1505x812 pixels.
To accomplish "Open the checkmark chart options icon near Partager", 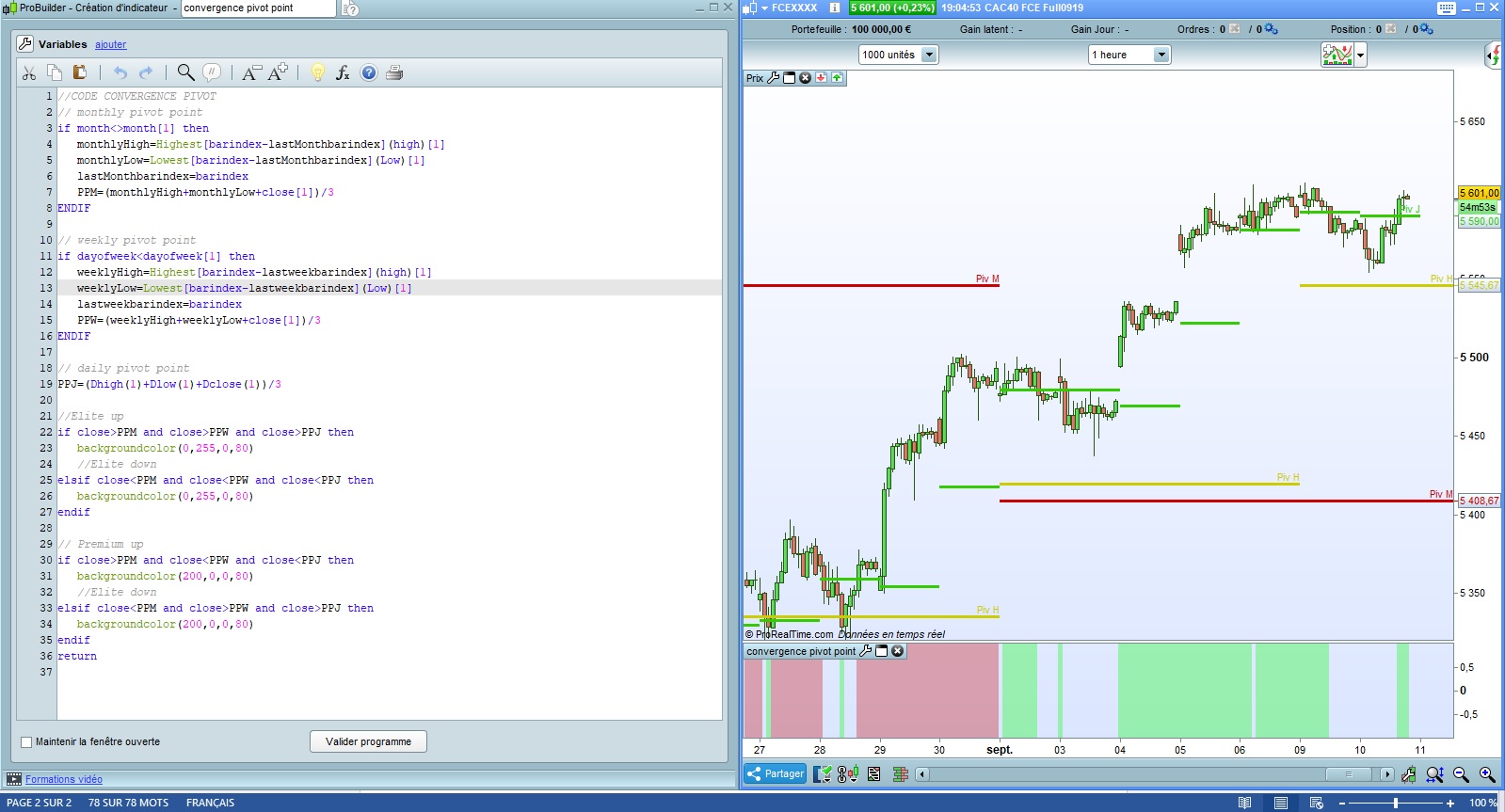I will coord(823,773).
